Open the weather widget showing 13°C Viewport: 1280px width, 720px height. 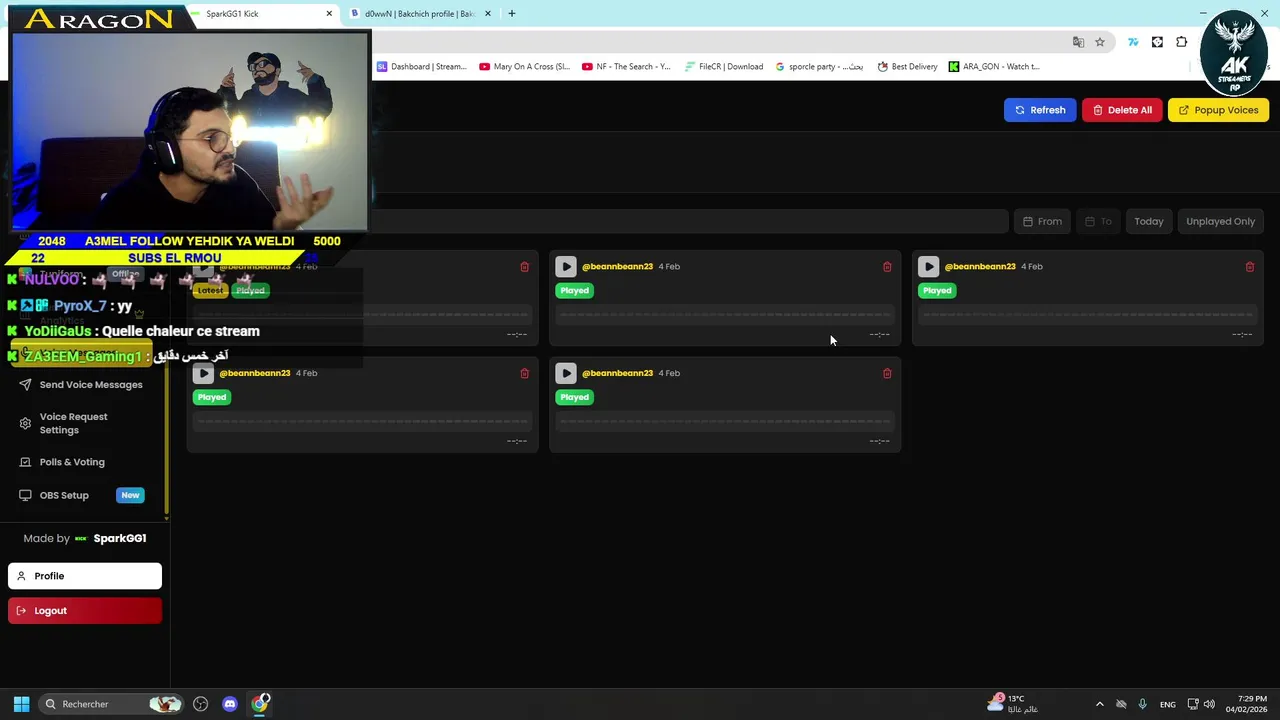point(1012,704)
